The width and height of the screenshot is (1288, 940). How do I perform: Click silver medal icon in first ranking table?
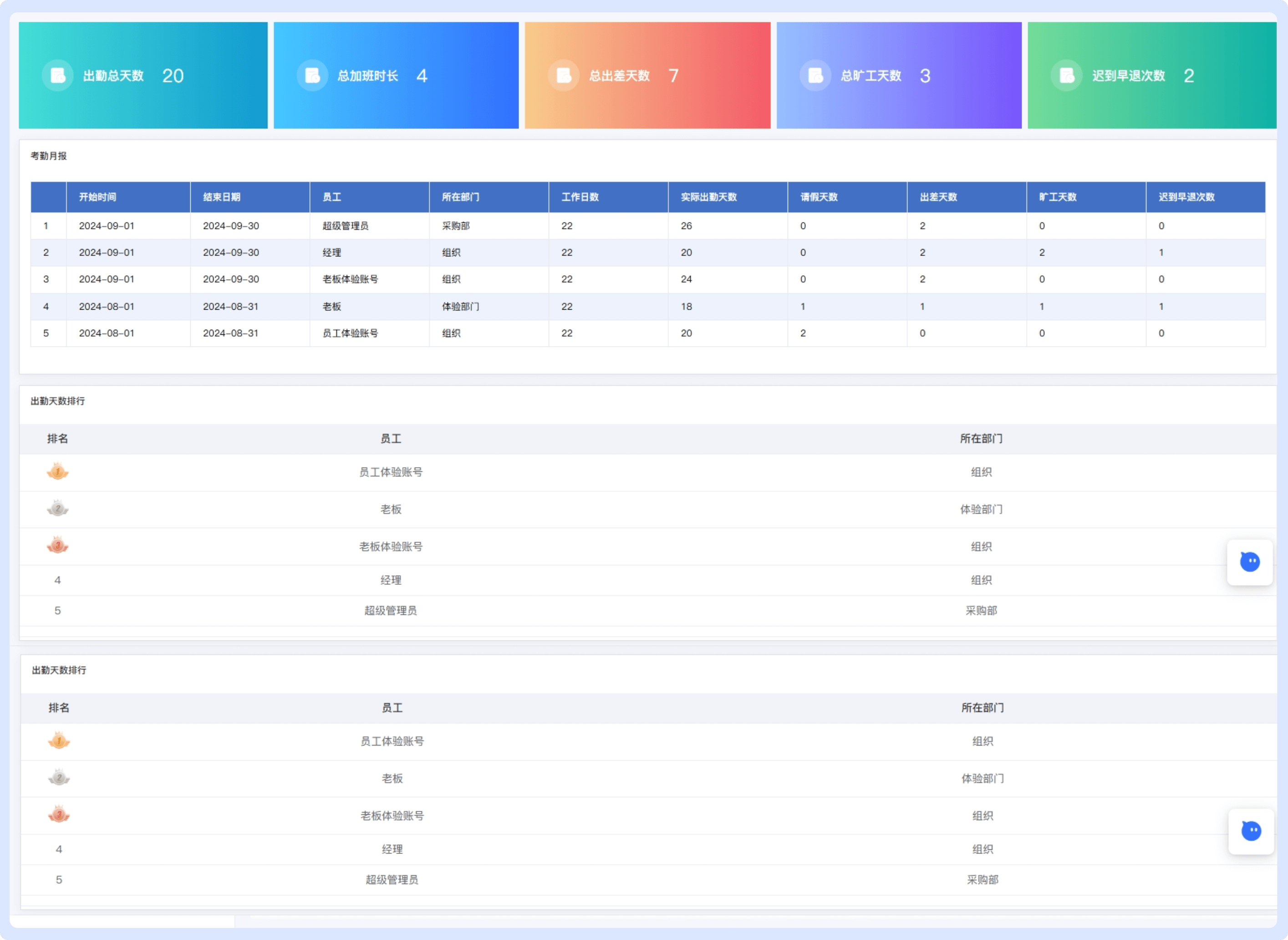pos(57,508)
